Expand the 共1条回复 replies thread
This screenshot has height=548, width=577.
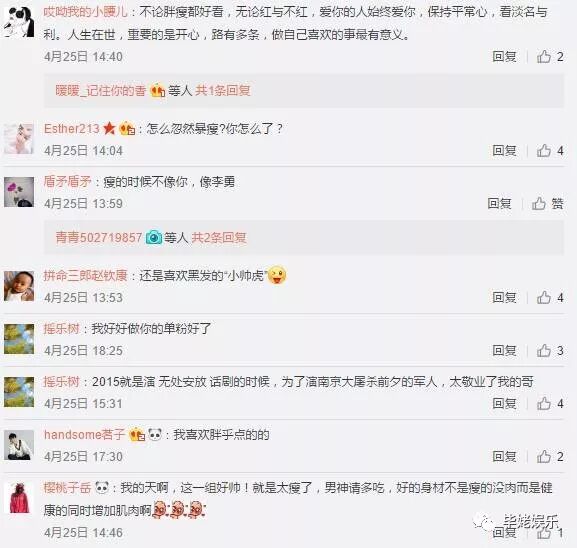tap(223, 90)
